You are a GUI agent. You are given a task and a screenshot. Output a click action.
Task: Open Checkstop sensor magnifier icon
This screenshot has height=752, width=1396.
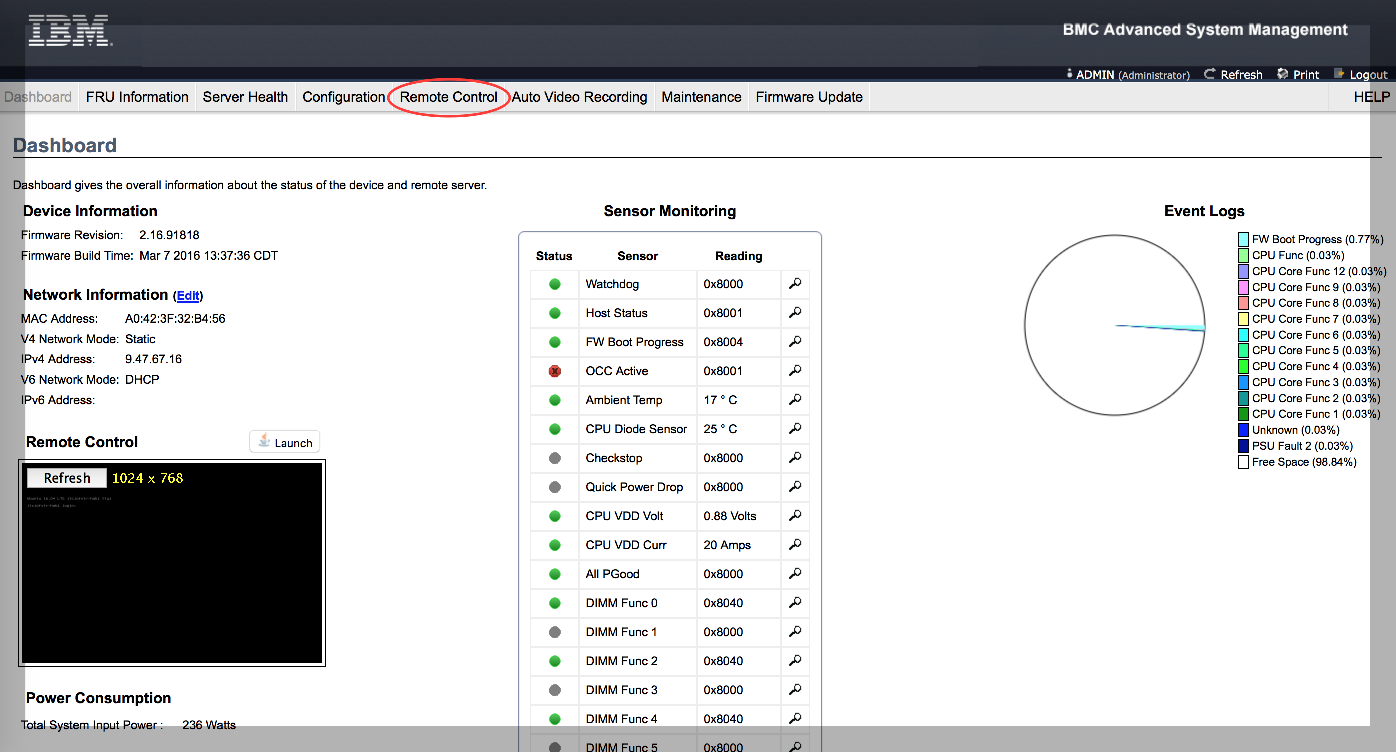795,458
